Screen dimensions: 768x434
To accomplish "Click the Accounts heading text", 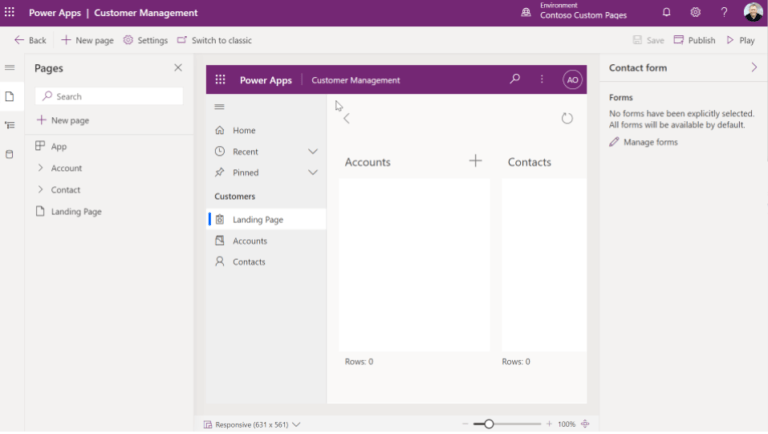I will tap(367, 162).
